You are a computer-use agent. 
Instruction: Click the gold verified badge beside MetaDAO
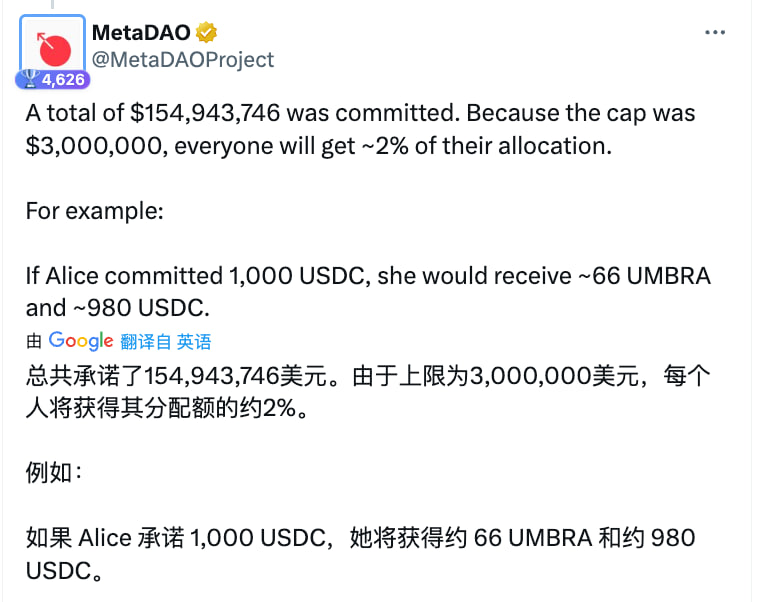pyautogui.click(x=207, y=33)
